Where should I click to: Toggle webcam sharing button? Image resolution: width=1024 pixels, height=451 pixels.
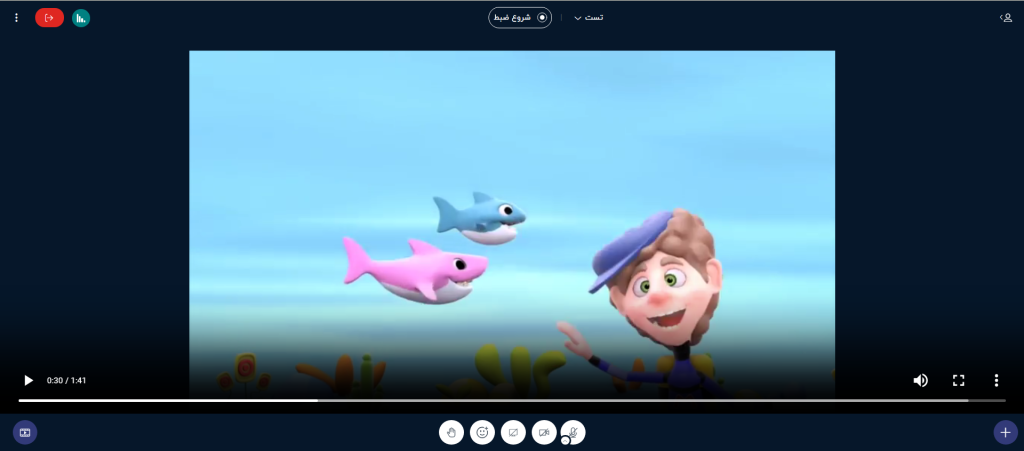[544, 432]
